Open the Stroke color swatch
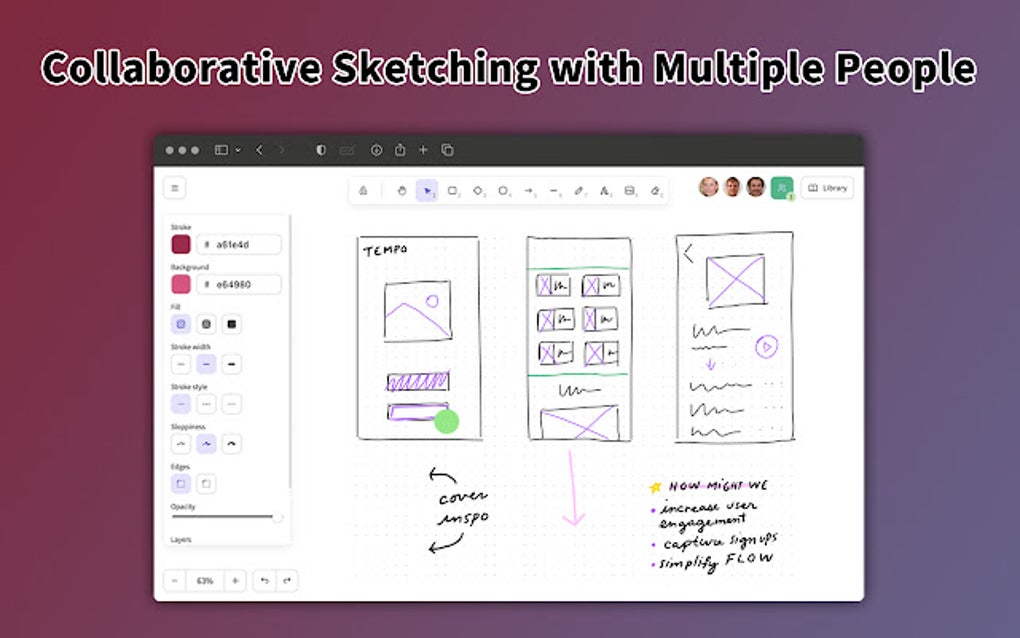 pyautogui.click(x=180, y=244)
